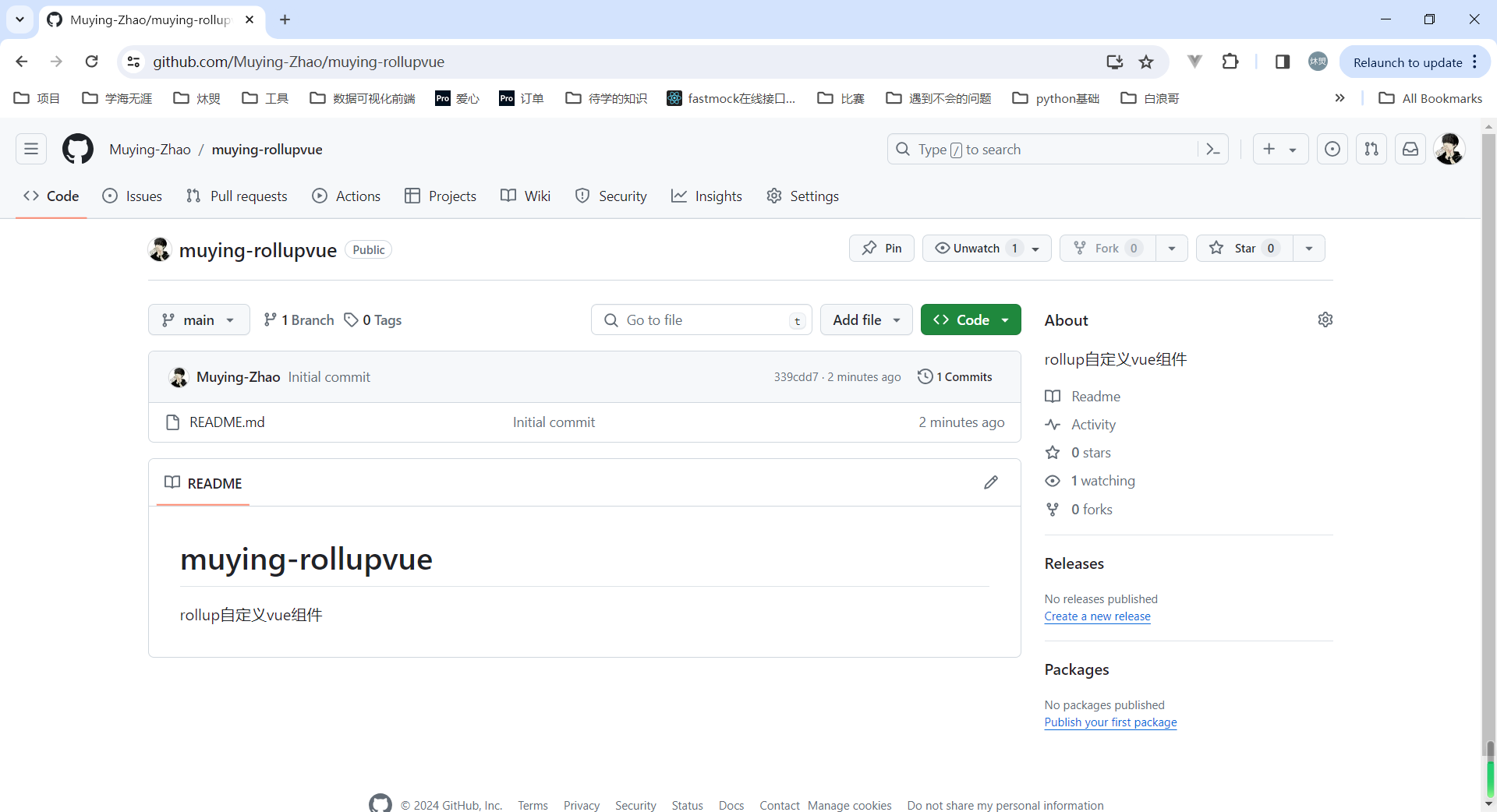Expand the Star lists dropdown arrow
Viewport: 1497px width, 812px height.
pyautogui.click(x=1309, y=248)
